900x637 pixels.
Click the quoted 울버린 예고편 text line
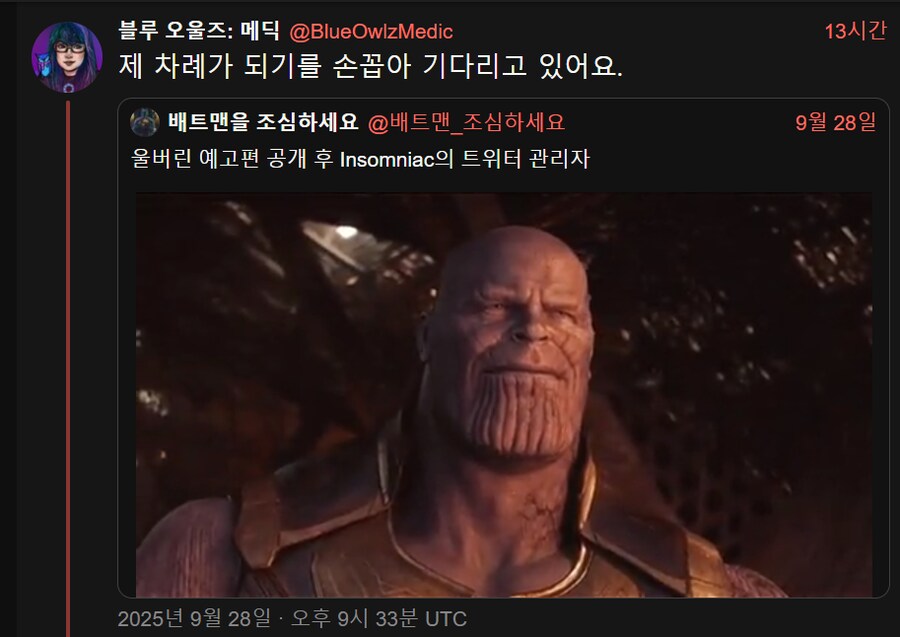click(360, 158)
